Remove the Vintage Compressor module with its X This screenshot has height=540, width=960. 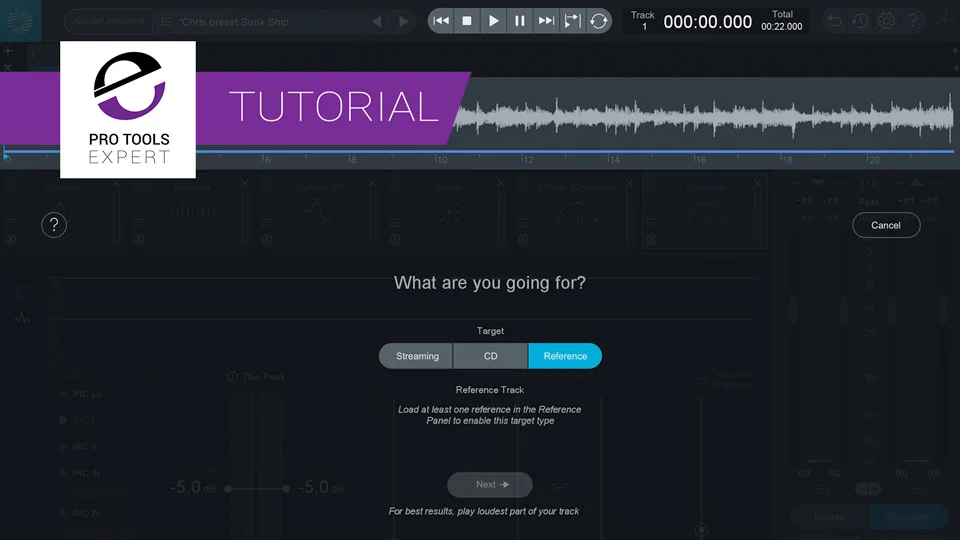click(629, 184)
